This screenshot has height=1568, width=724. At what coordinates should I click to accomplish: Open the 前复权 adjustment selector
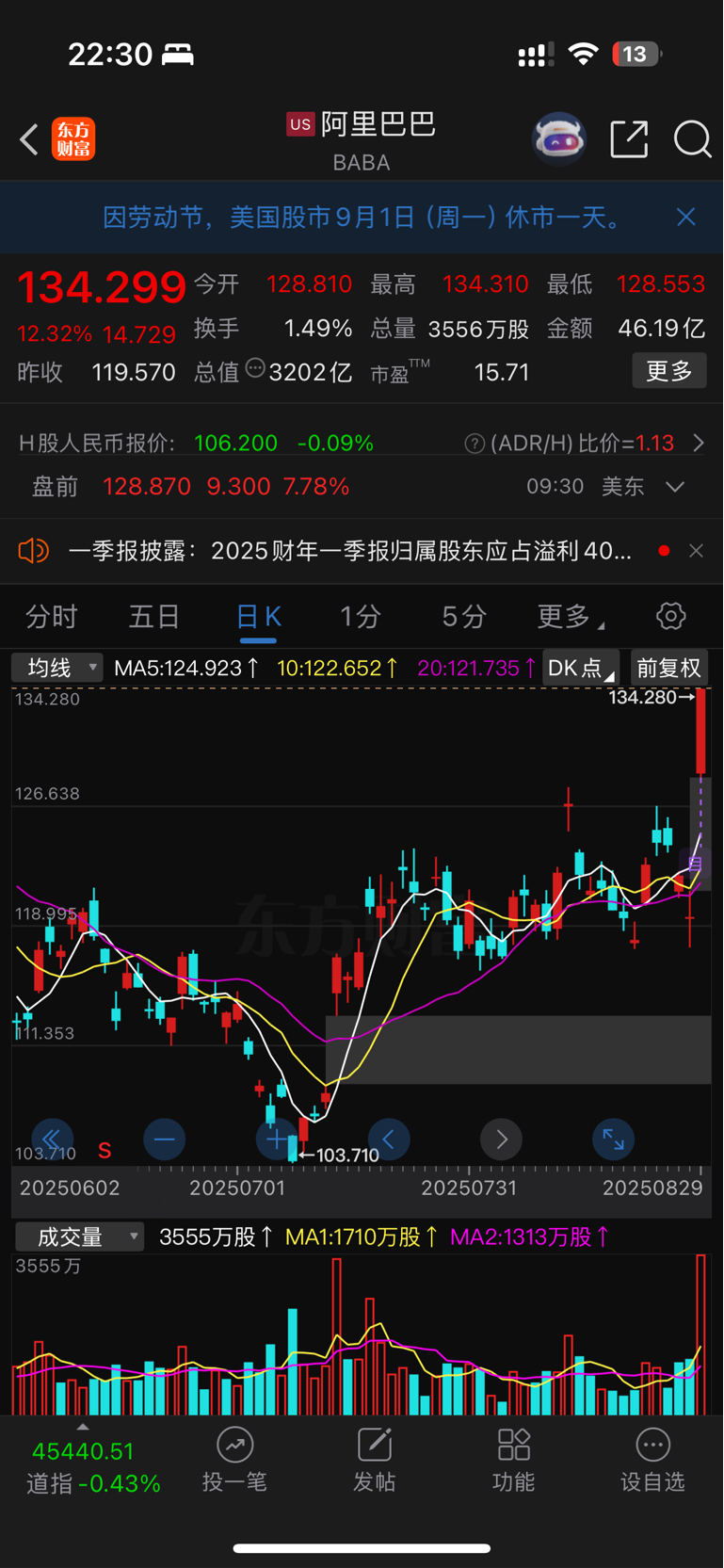[669, 668]
